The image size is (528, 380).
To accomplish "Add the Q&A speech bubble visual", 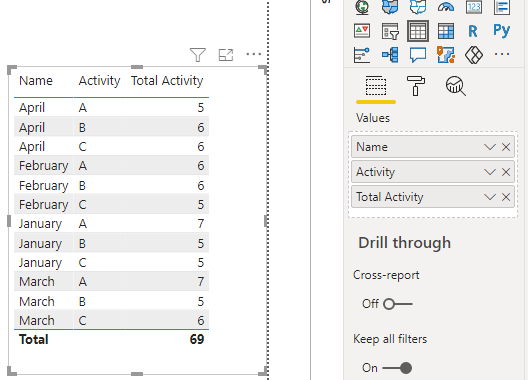I will pos(418,55).
